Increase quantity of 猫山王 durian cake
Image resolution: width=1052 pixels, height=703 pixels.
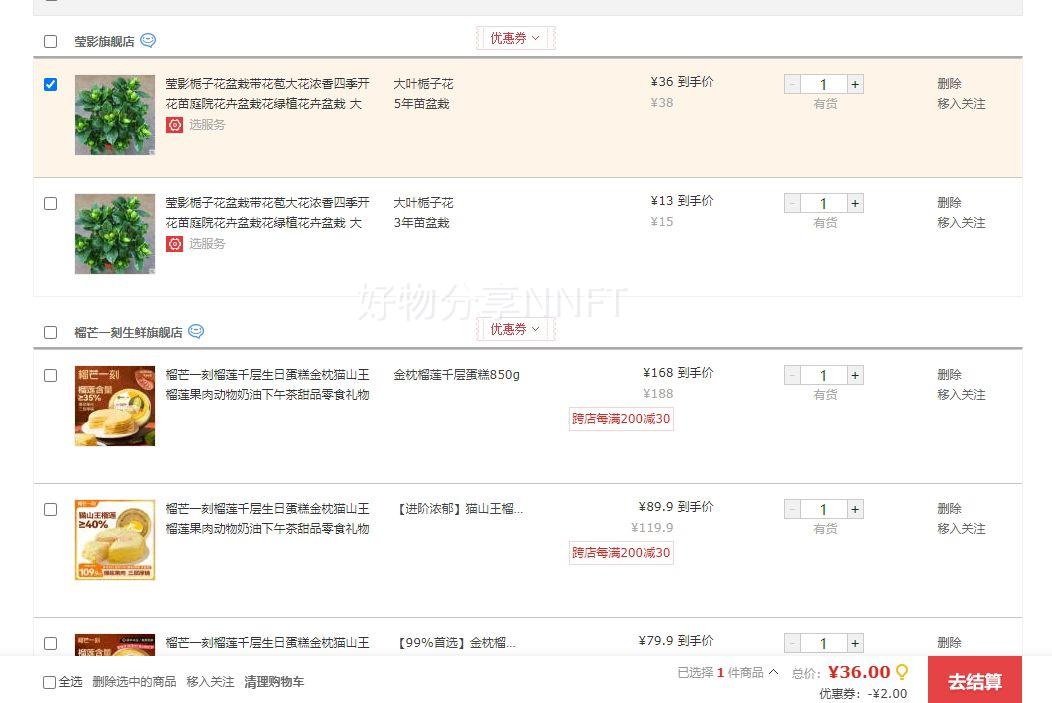(x=855, y=510)
